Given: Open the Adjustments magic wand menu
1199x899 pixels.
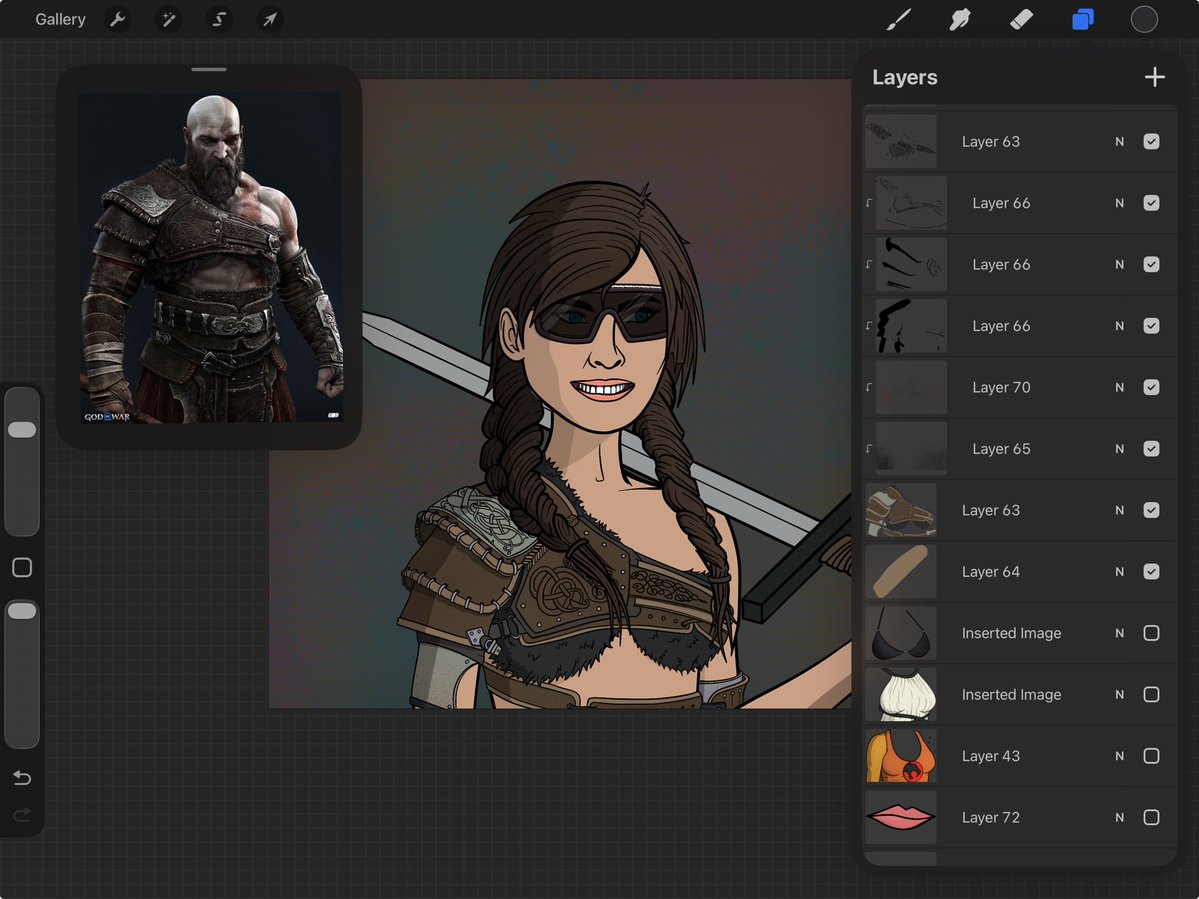Looking at the screenshot, I should tap(168, 19).
